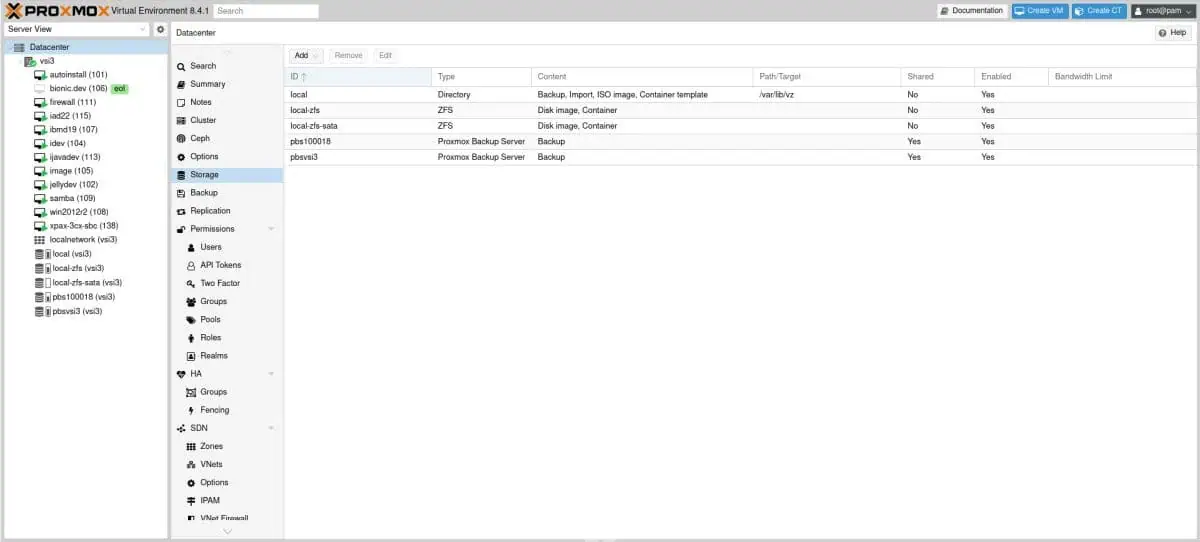Click the Ceph icon in the sidebar
The image size is (1200, 542).
(181, 139)
